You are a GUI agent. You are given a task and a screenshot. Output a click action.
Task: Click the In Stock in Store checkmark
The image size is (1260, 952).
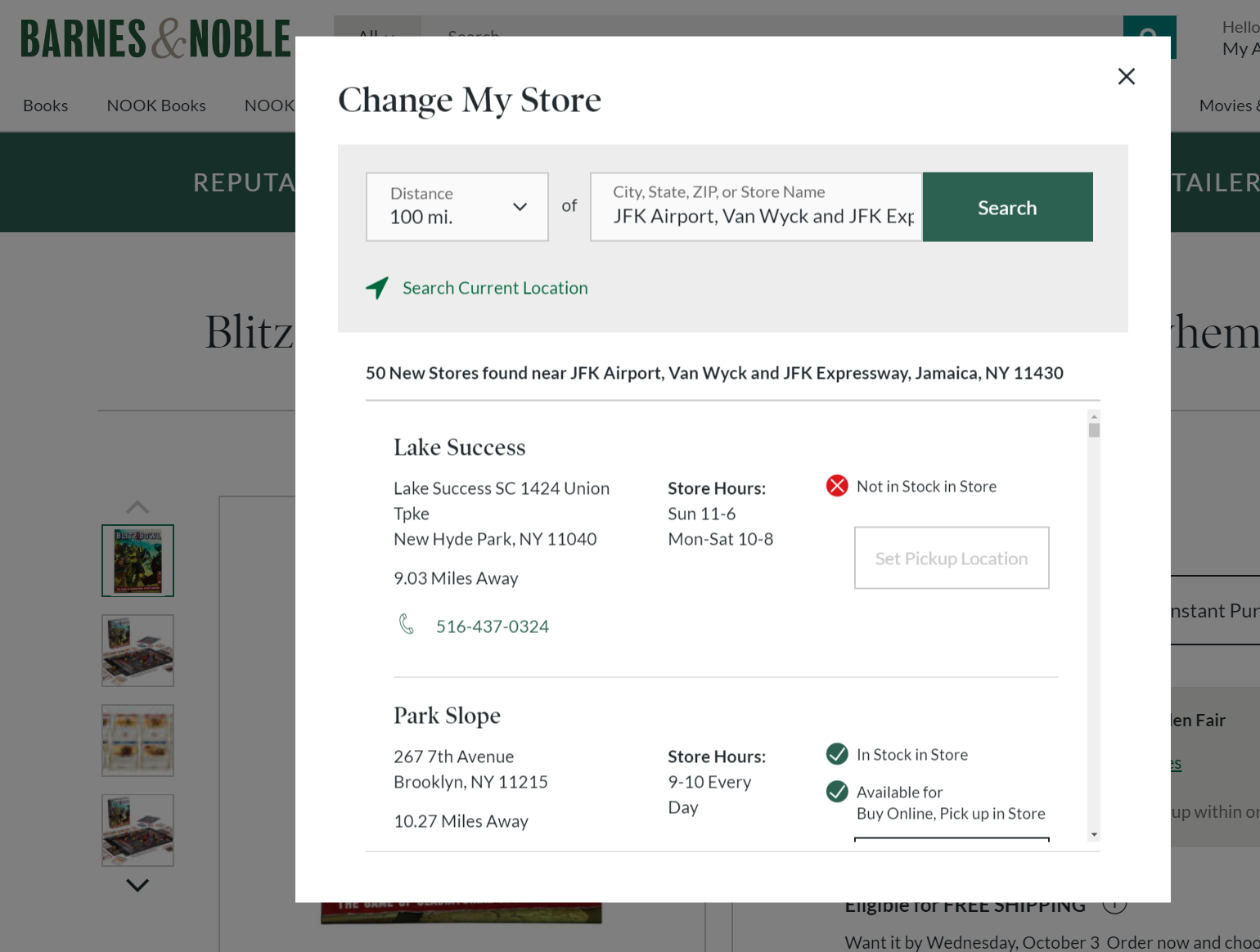pyautogui.click(x=837, y=754)
